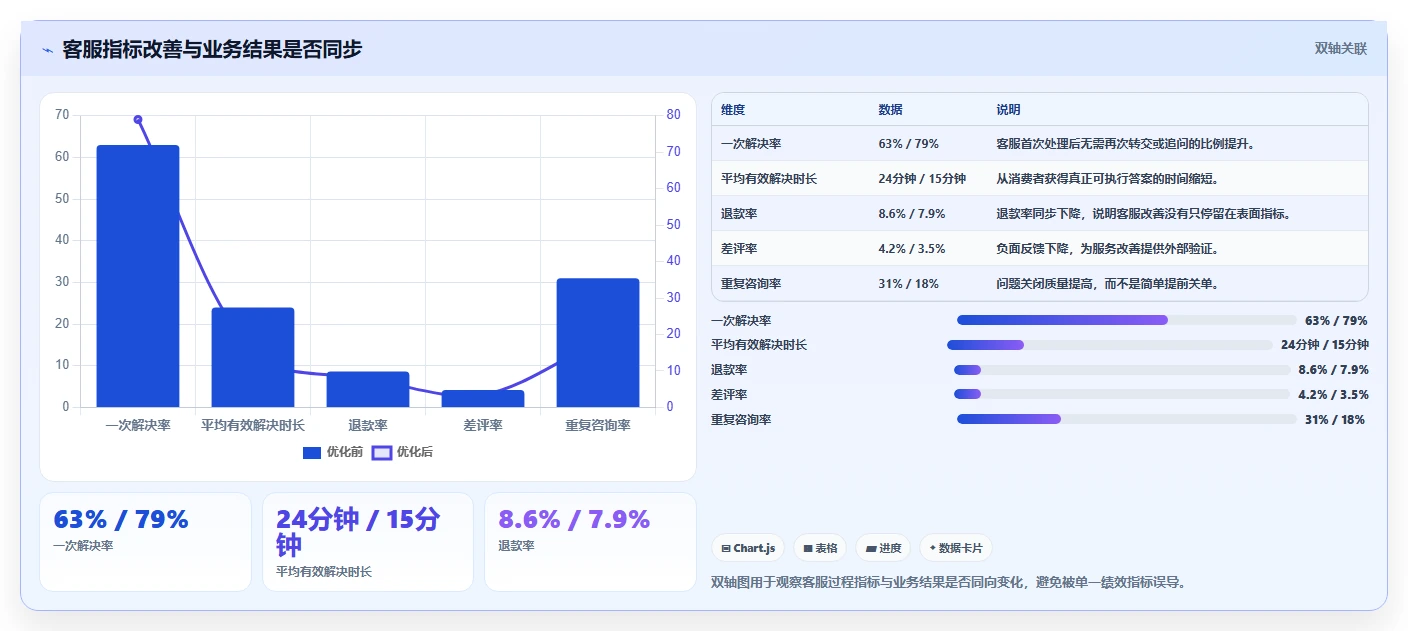
Task: Click the 4.2% / 3.5% table cell
Action: click(x=911, y=249)
